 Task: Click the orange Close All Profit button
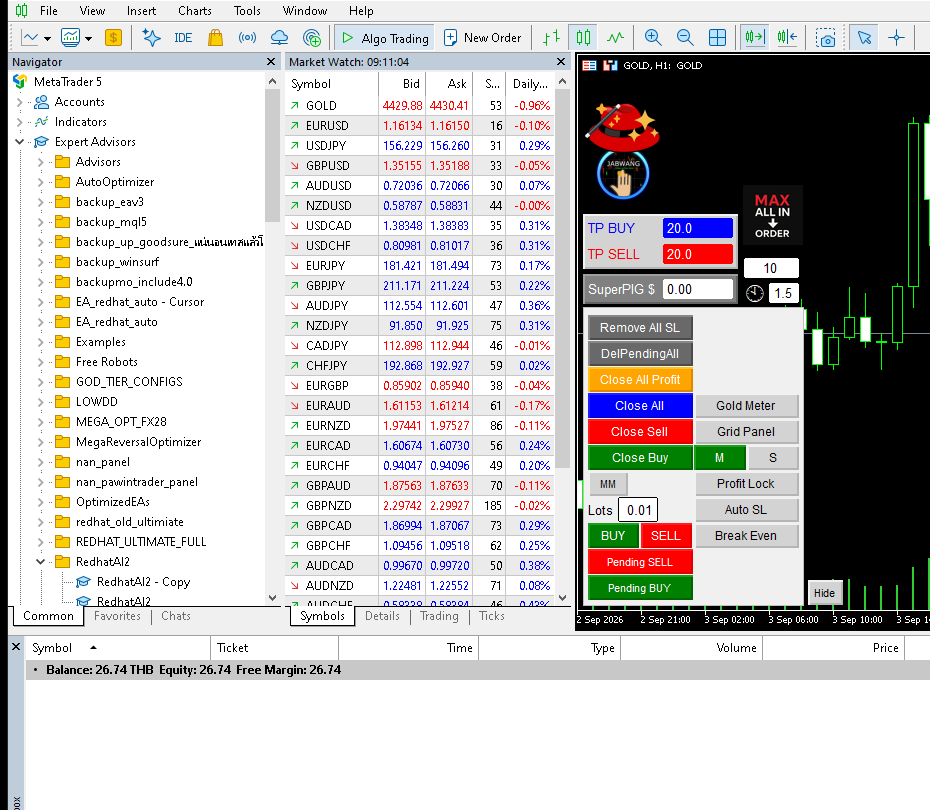640,380
